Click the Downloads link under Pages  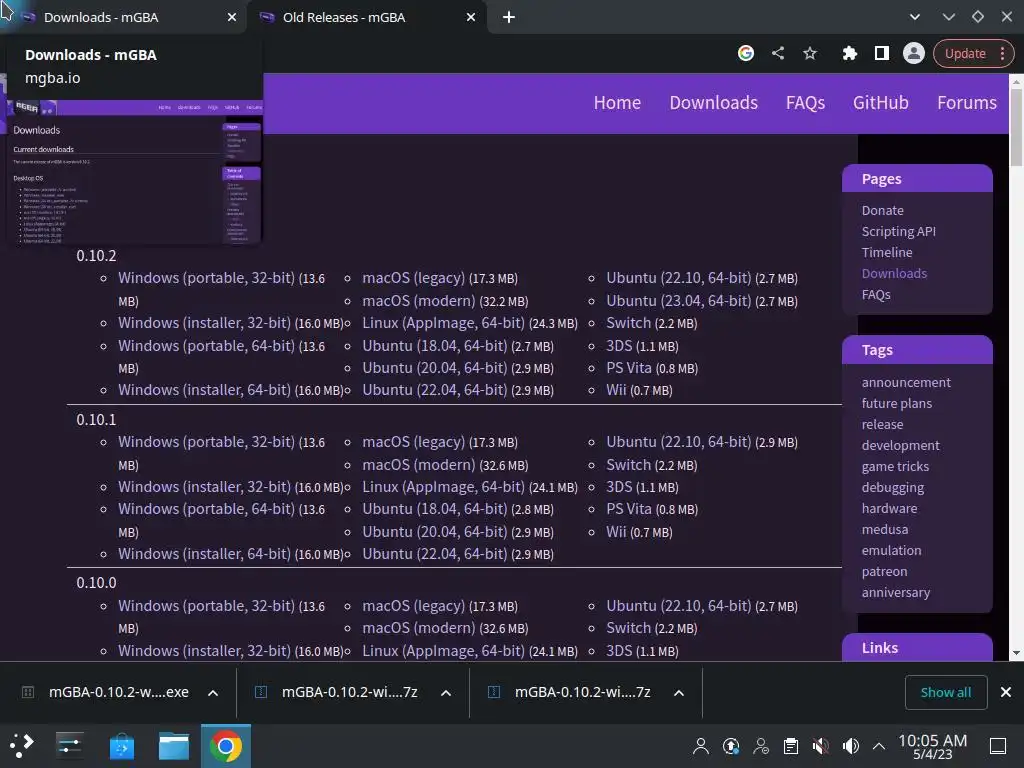(894, 273)
